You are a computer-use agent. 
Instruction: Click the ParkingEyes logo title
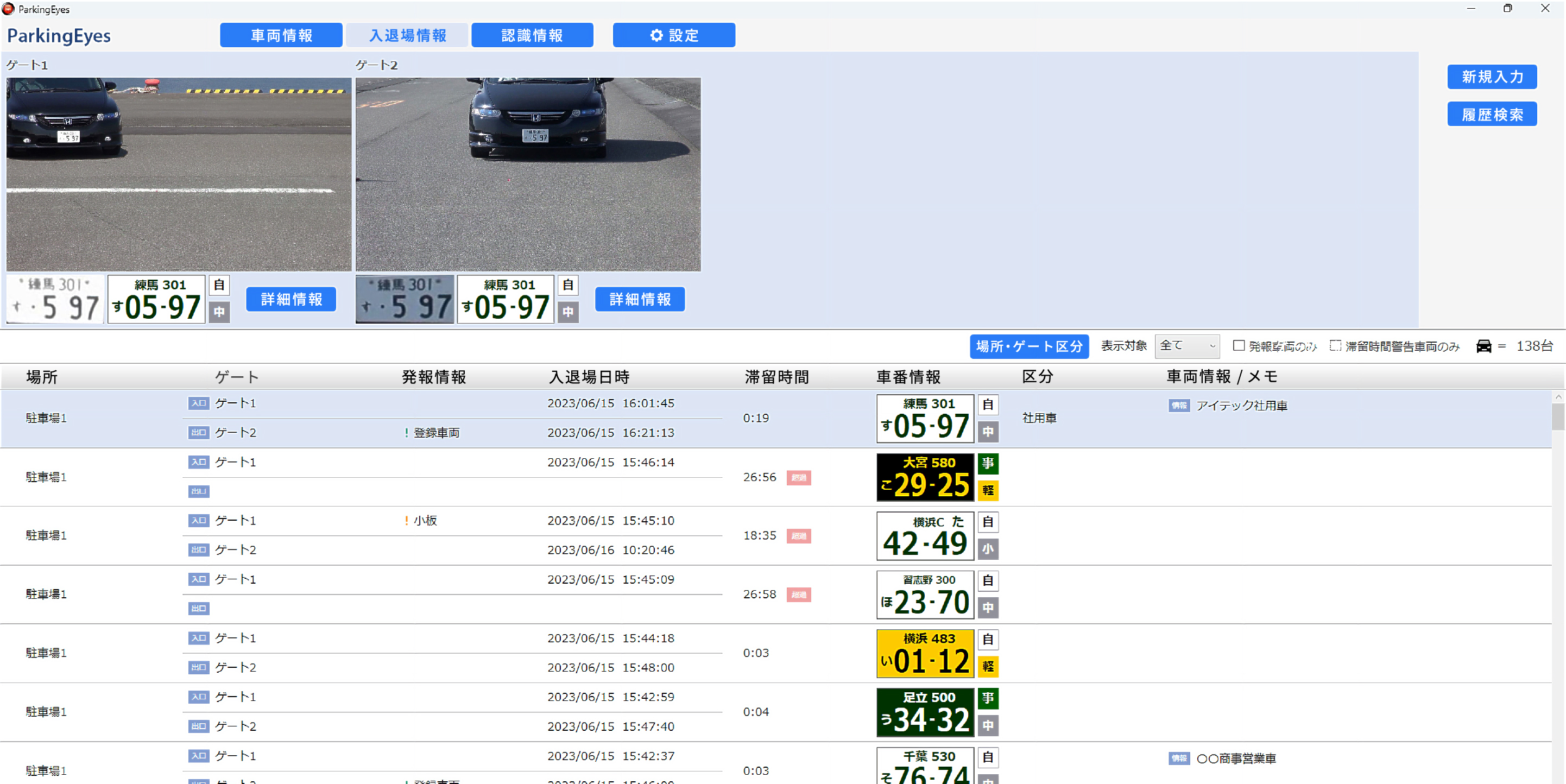(59, 36)
